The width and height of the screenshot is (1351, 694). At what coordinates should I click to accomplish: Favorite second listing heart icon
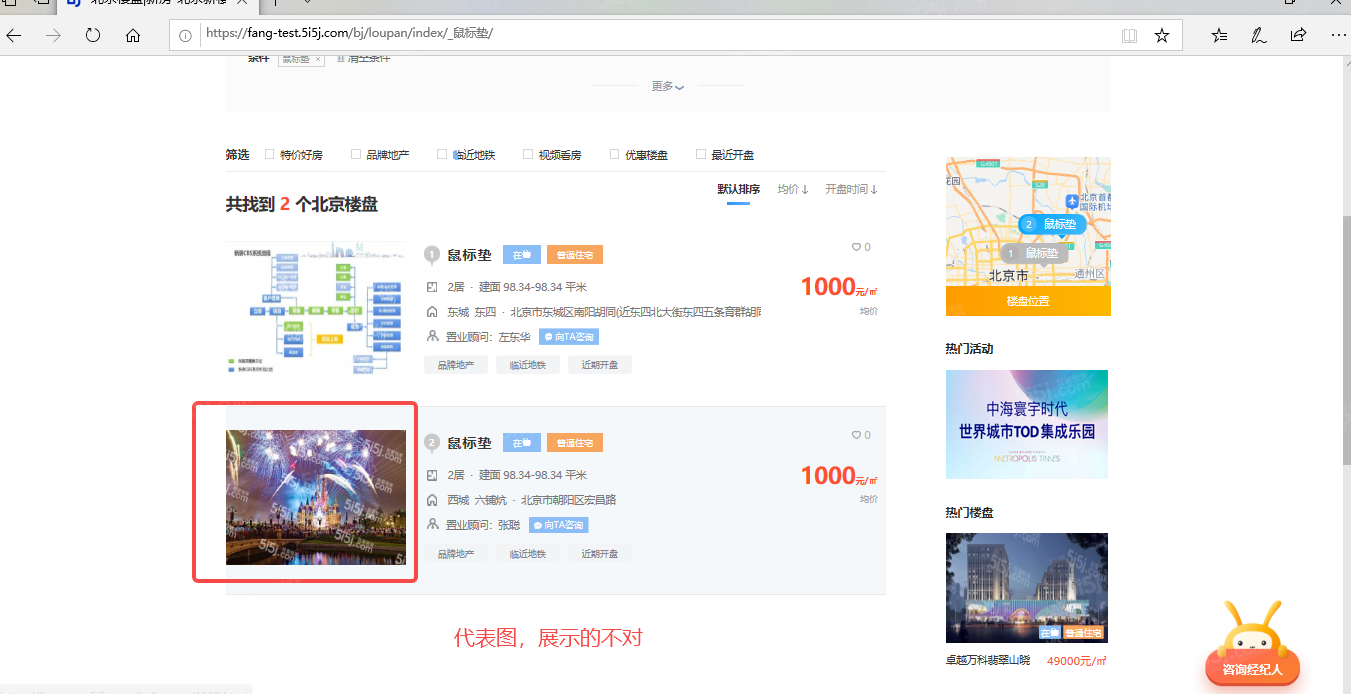(x=856, y=435)
